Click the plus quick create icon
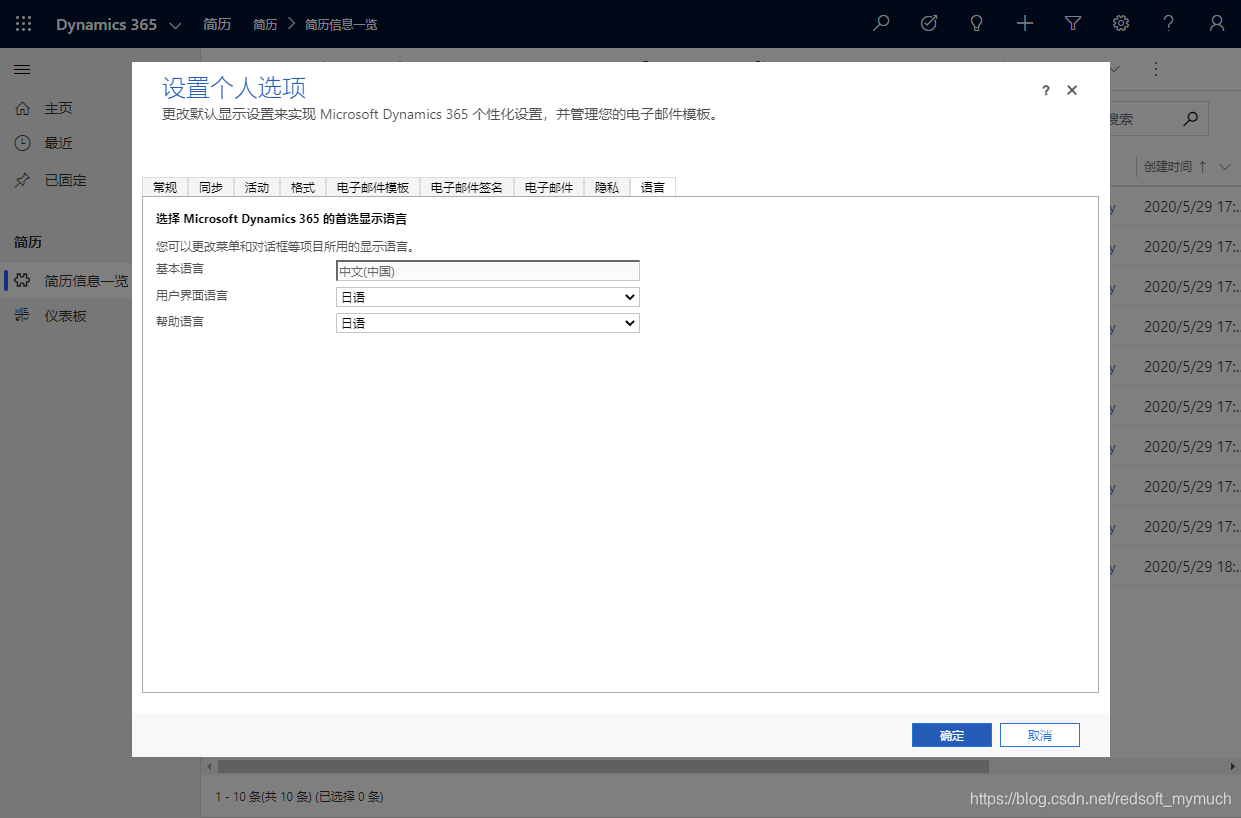 pos(1025,24)
